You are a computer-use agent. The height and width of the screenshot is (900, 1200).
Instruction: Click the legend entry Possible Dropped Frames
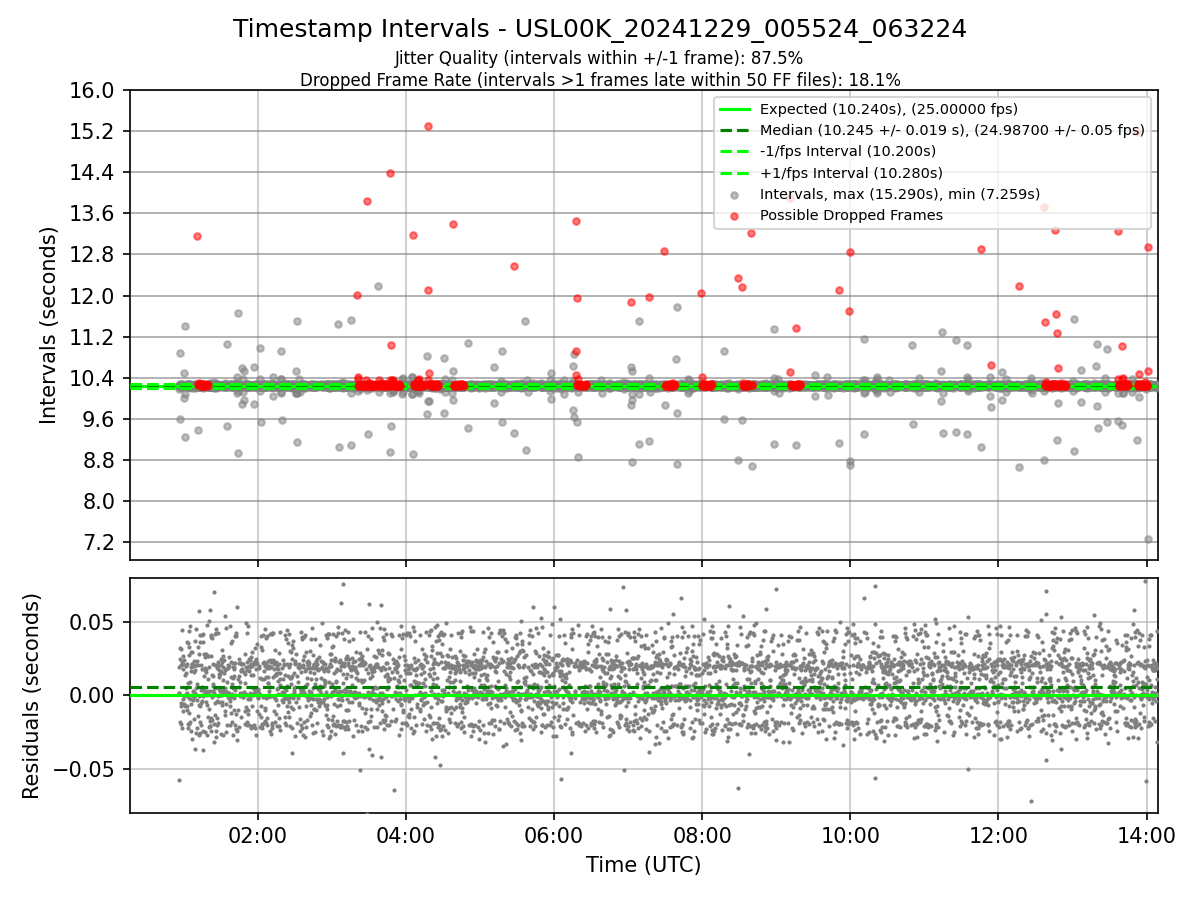(851, 215)
